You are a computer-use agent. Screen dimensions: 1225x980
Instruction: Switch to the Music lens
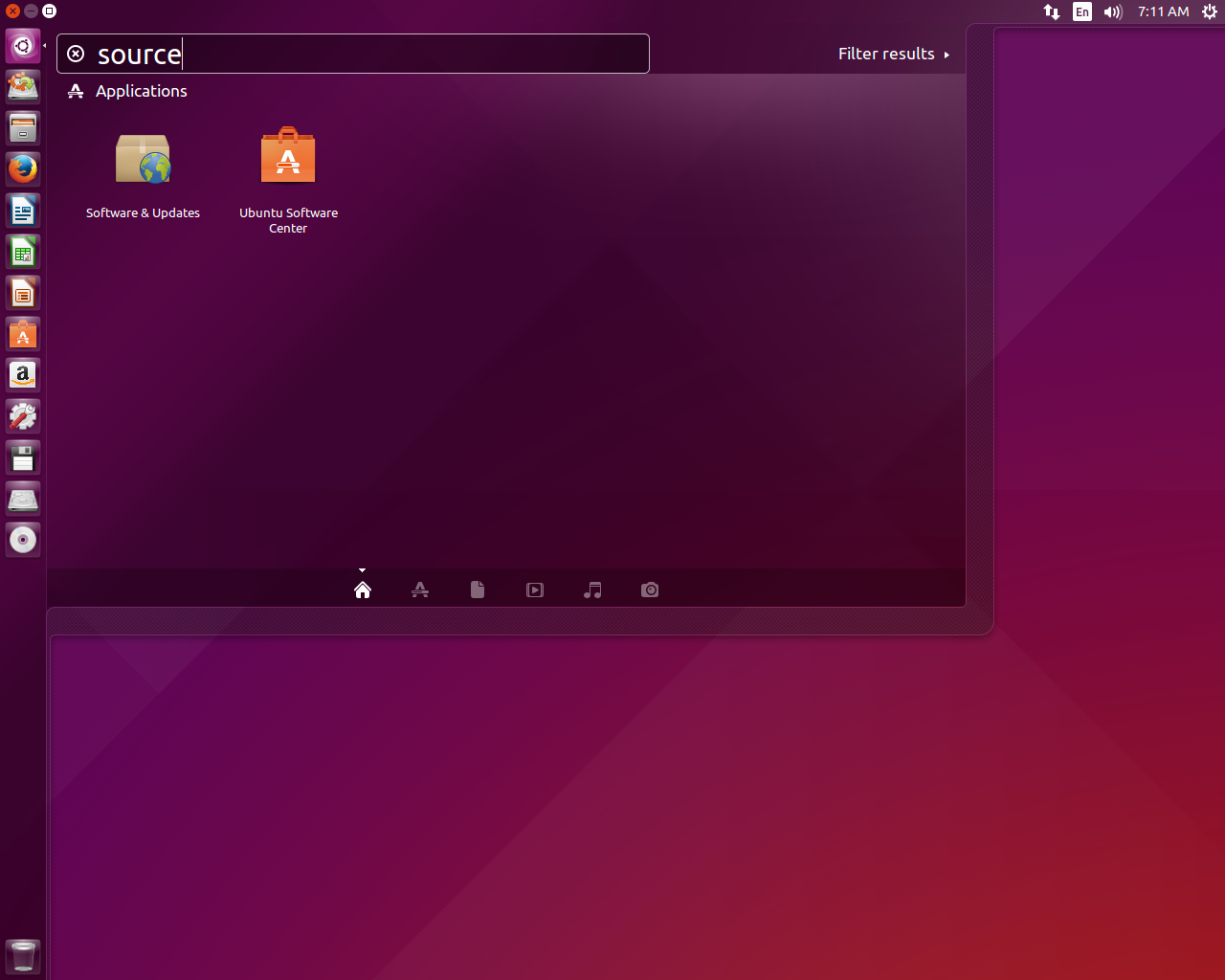click(x=592, y=590)
